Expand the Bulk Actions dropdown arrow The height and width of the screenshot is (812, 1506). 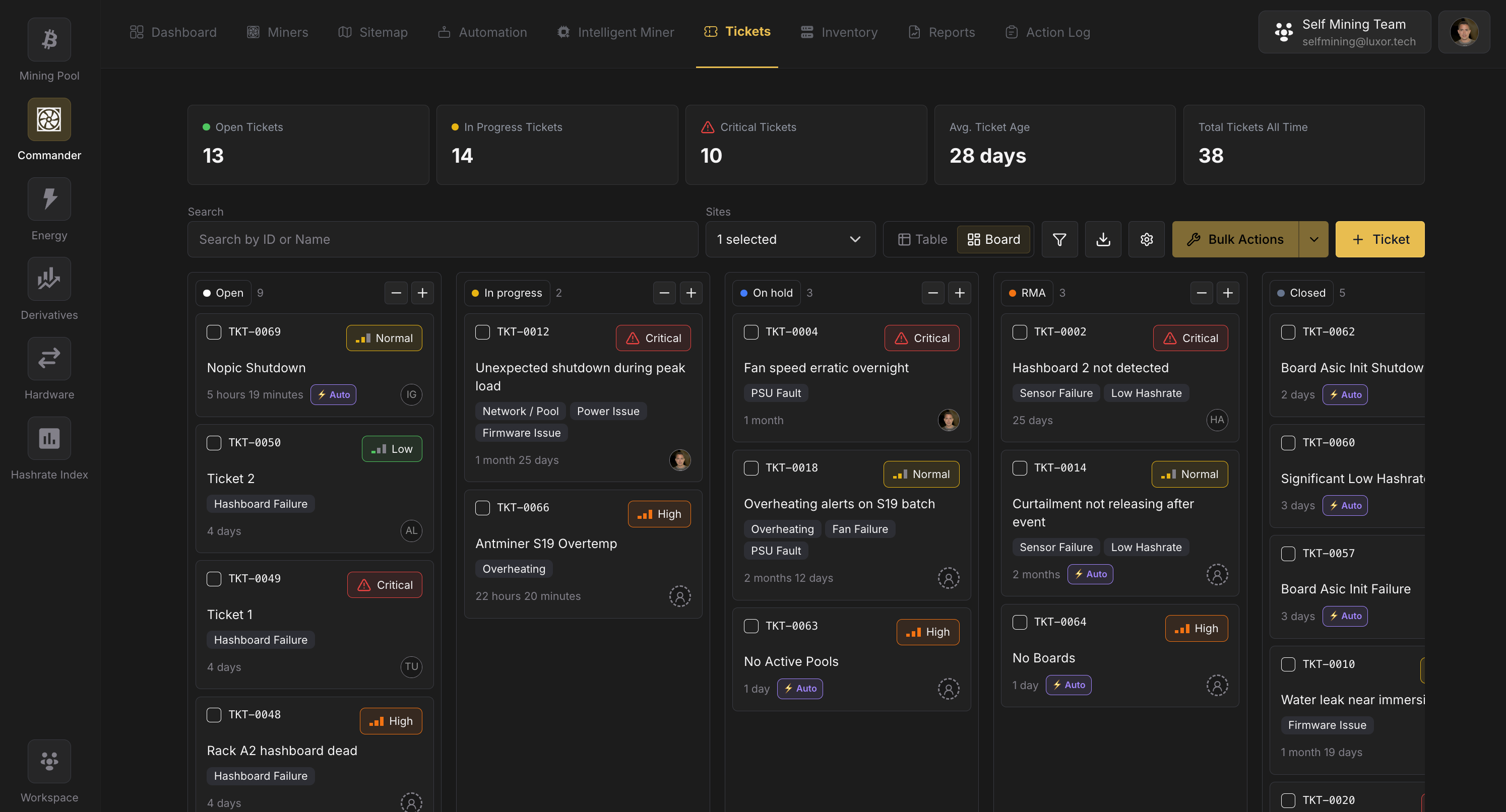(x=1313, y=239)
